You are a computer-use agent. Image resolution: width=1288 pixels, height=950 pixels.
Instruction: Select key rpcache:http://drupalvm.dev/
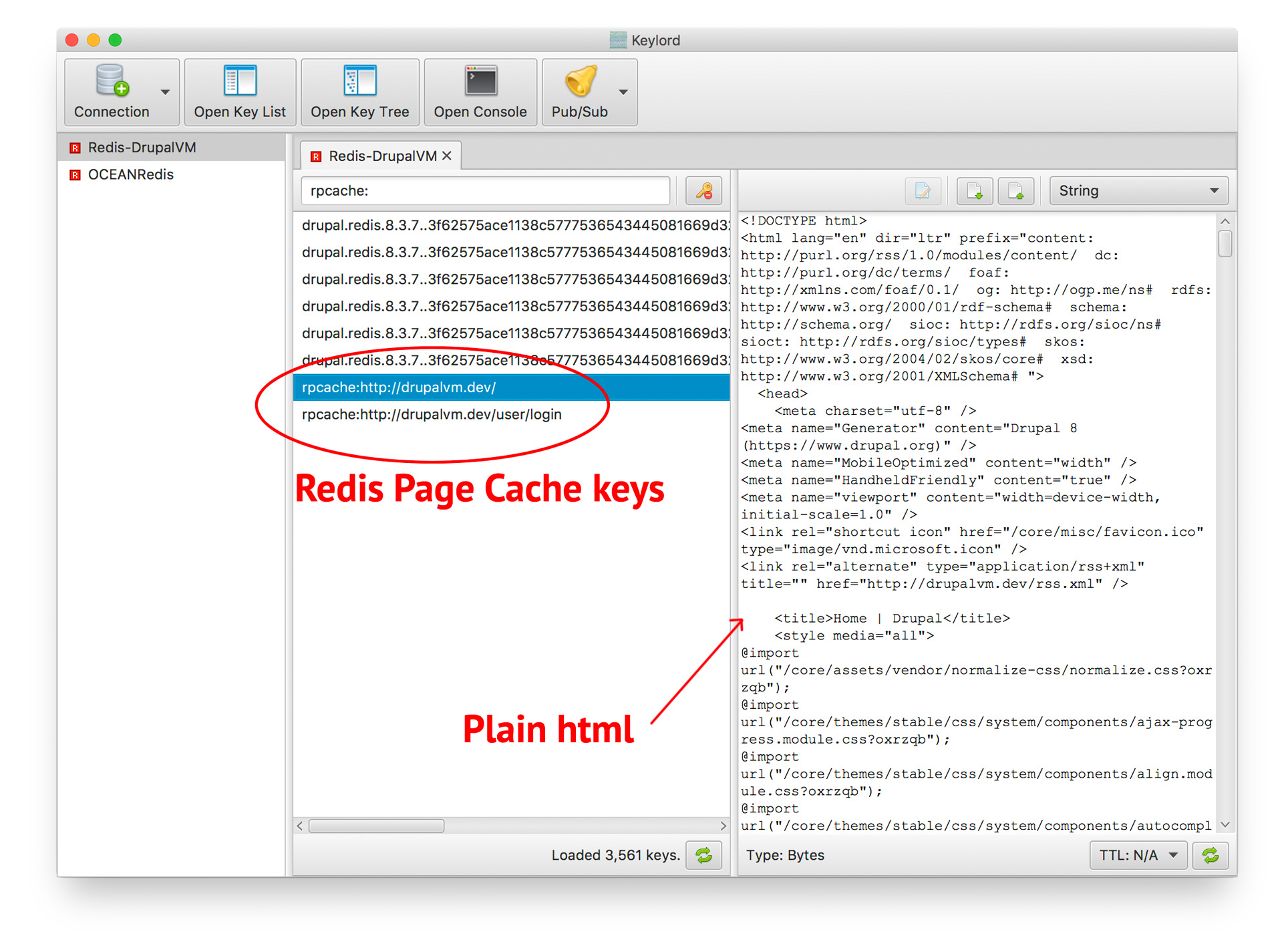pyautogui.click(x=512, y=387)
